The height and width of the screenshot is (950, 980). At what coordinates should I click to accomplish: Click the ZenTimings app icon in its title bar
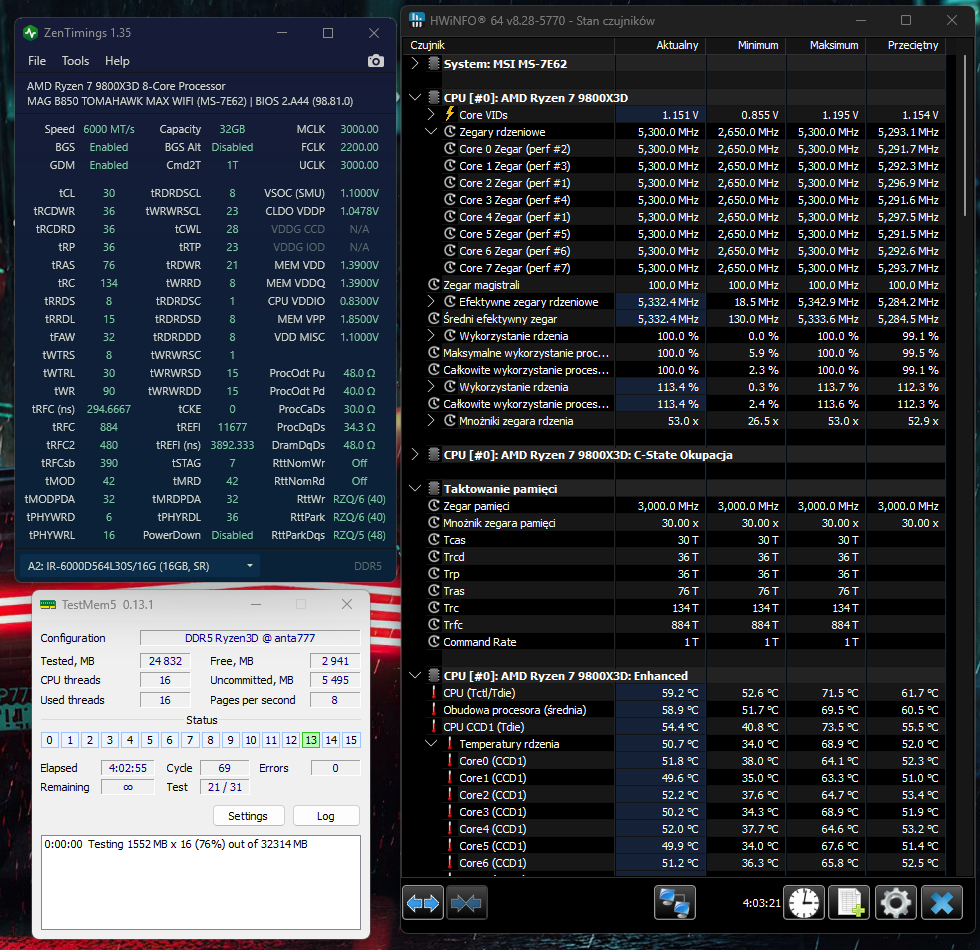point(30,32)
